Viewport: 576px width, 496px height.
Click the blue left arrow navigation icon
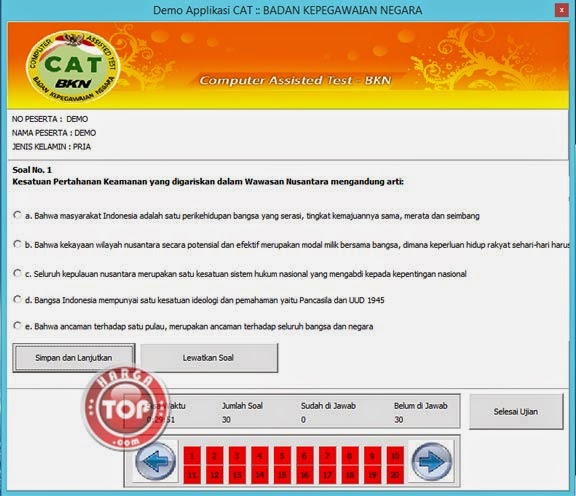pos(155,461)
